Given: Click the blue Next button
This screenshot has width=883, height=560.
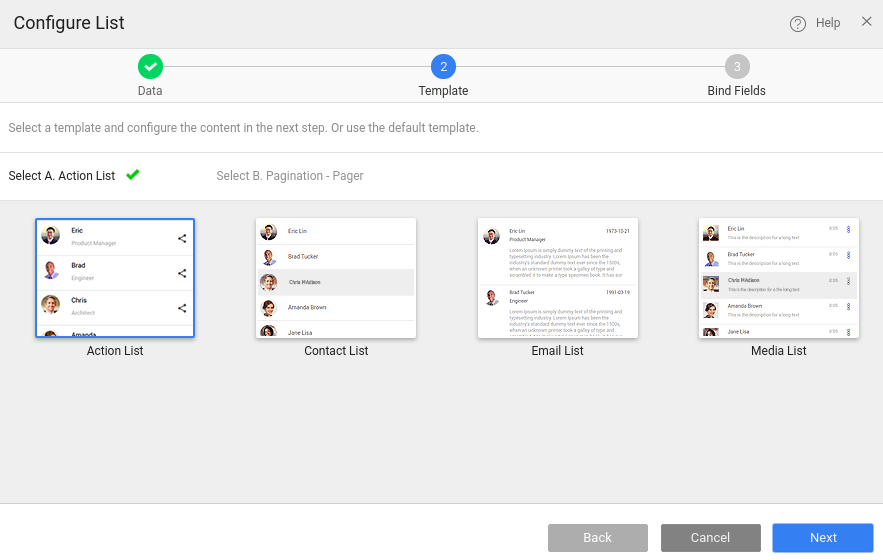Looking at the screenshot, I should pyautogui.click(x=823, y=538).
